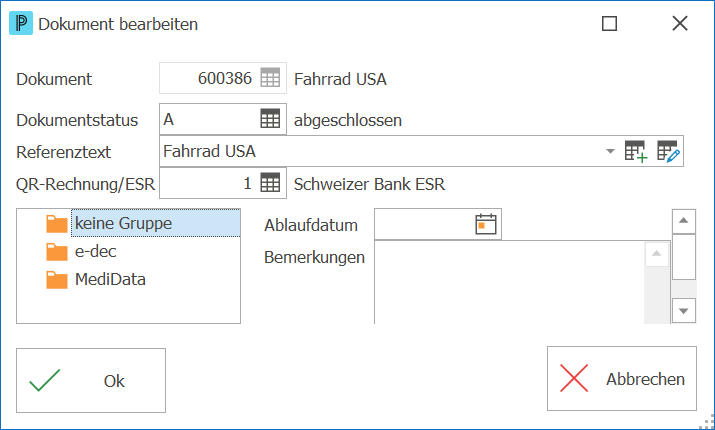Image resolution: width=715 pixels, height=430 pixels.
Task: Open lookup table icon in Dokument field
Action: pyautogui.click(x=270, y=78)
